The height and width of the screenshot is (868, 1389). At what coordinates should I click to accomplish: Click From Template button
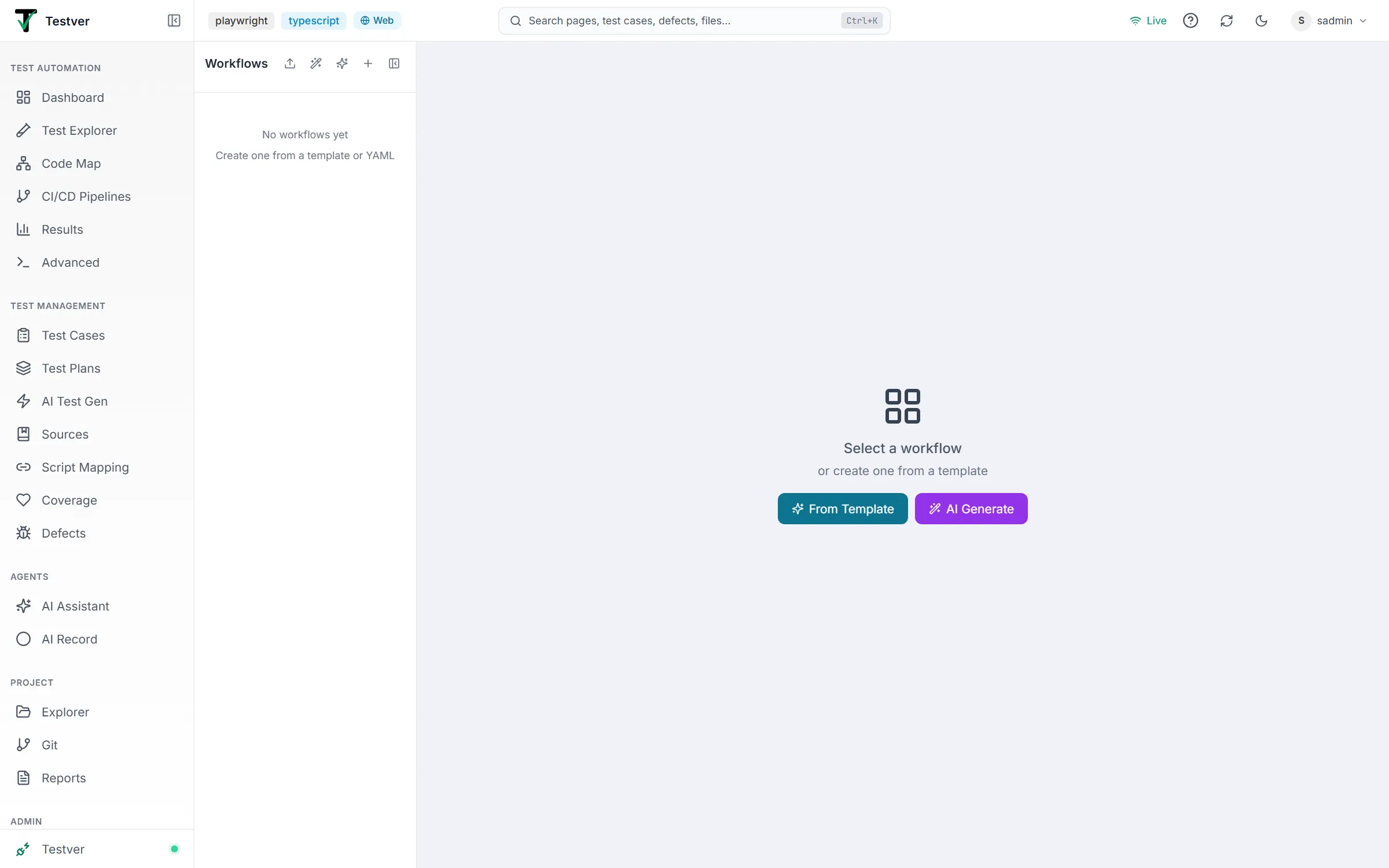[x=843, y=509]
